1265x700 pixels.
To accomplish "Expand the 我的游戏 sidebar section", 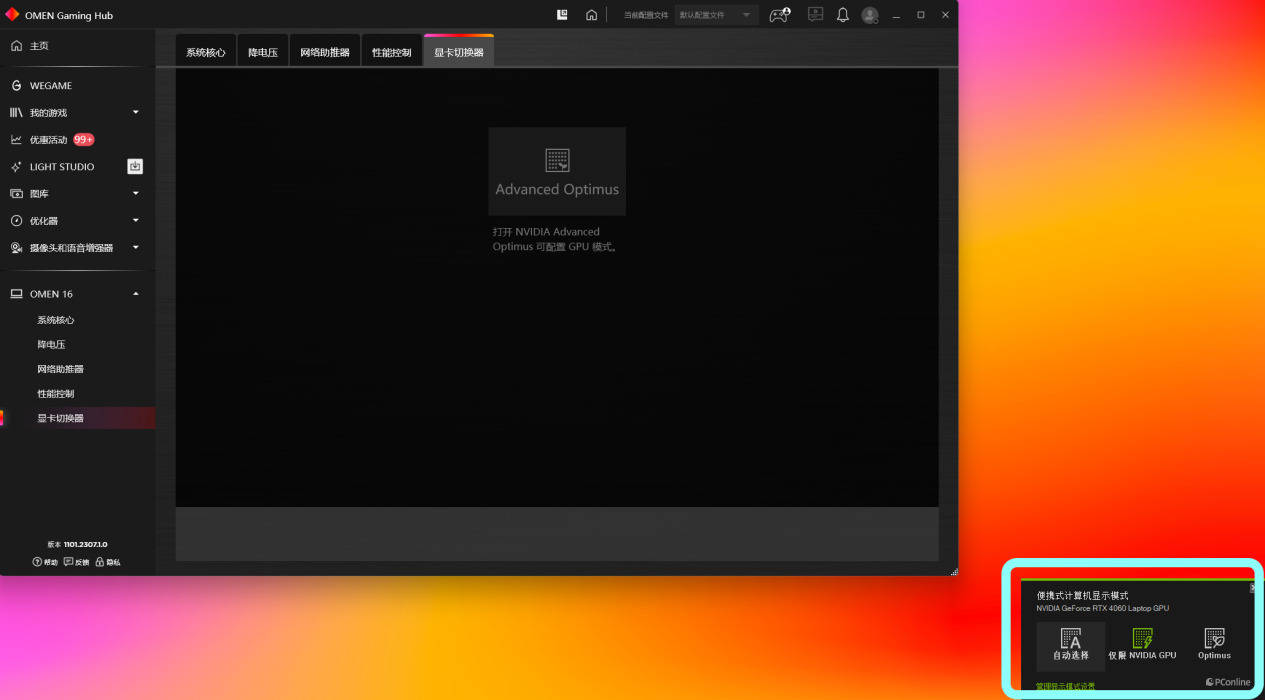I will pos(136,113).
